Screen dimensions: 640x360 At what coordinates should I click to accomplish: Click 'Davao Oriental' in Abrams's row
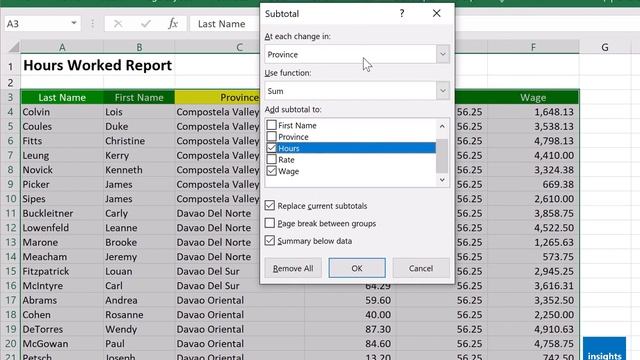240,300
